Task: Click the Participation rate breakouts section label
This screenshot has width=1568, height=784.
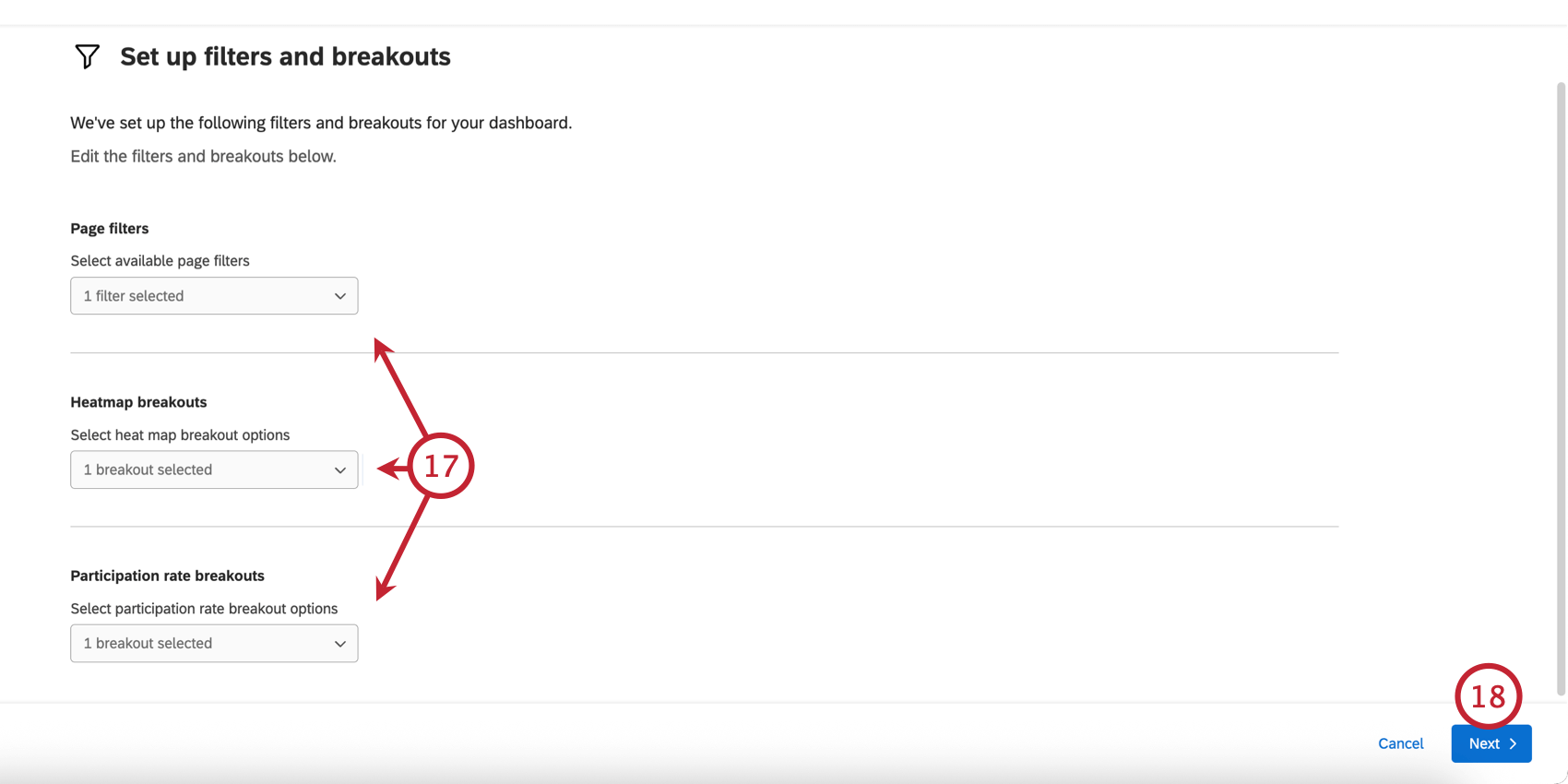Action: click(x=167, y=575)
